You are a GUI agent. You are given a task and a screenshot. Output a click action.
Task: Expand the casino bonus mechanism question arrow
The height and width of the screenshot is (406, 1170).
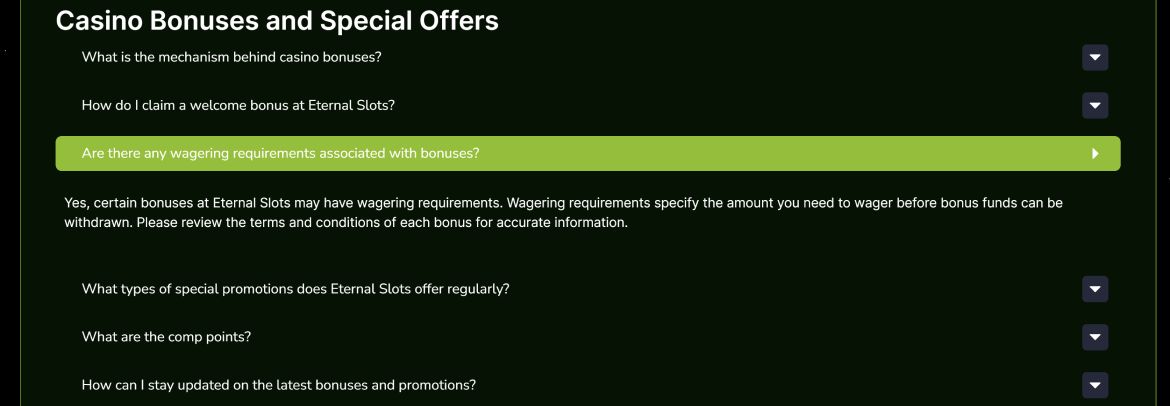pos(1095,58)
